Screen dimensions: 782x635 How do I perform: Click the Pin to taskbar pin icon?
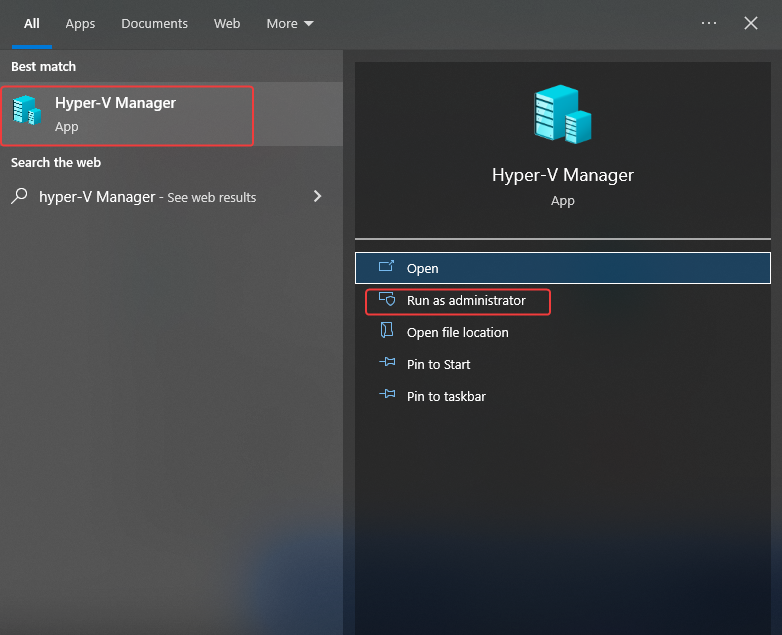pyautogui.click(x=387, y=395)
